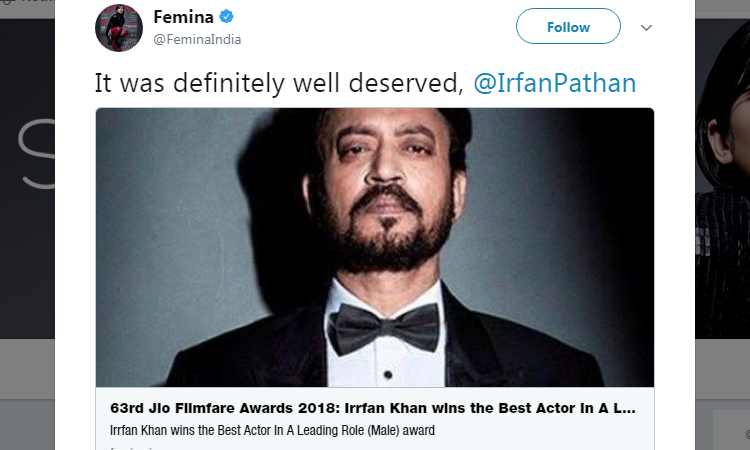
Task: Open the @IrfanPathan mention
Action: (553, 83)
